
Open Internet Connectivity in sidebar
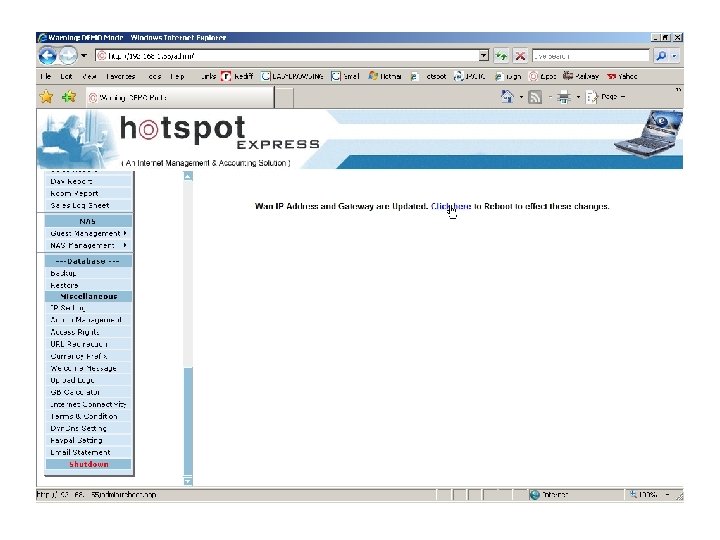89,404
